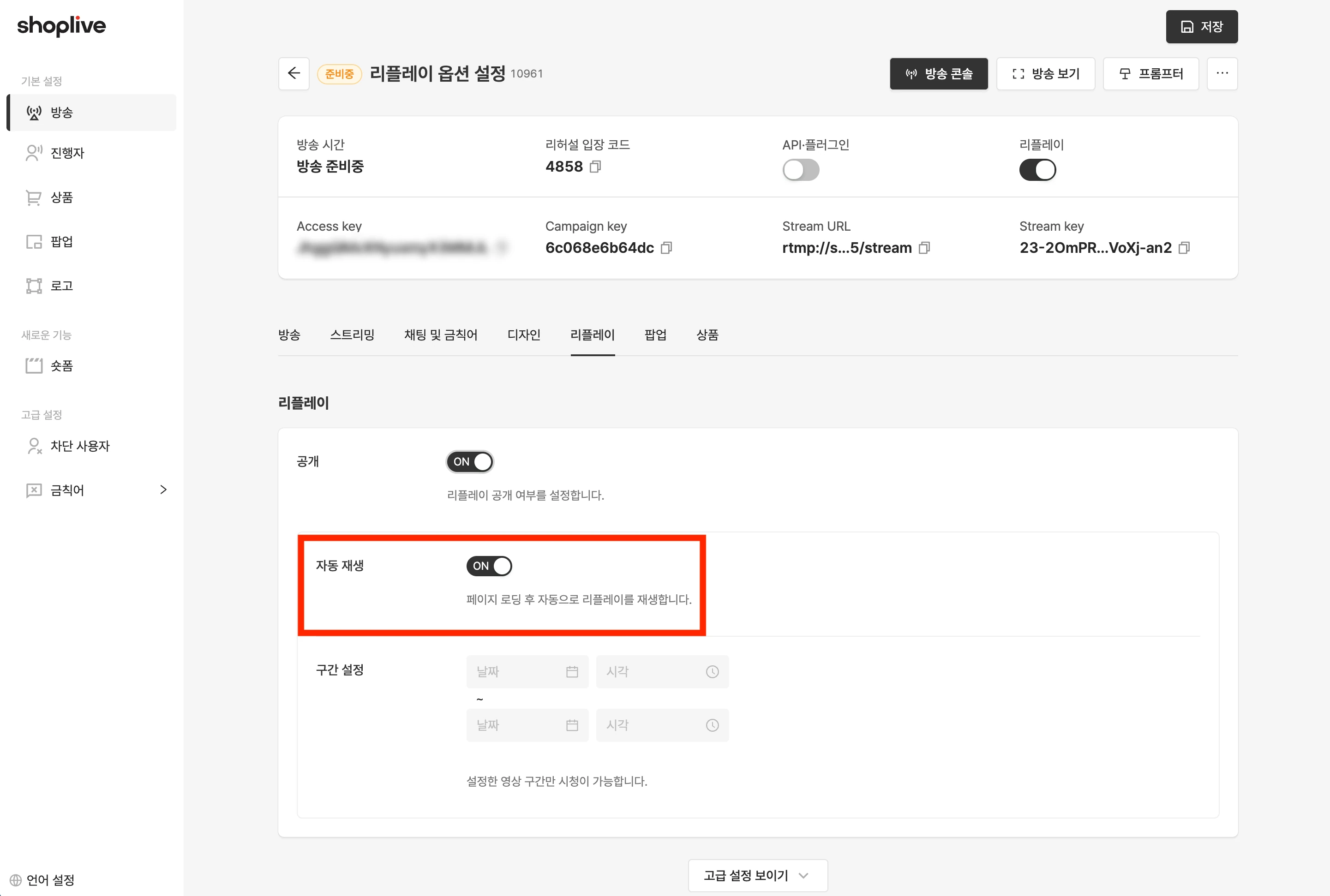Switch to the 스트리밍 tab
This screenshot has height=896, width=1330.
352,335
